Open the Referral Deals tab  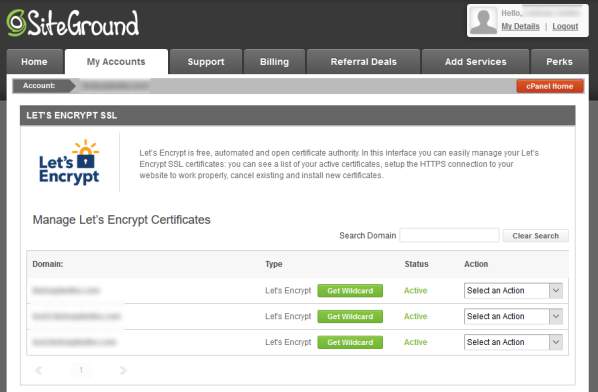pyautogui.click(x=363, y=62)
